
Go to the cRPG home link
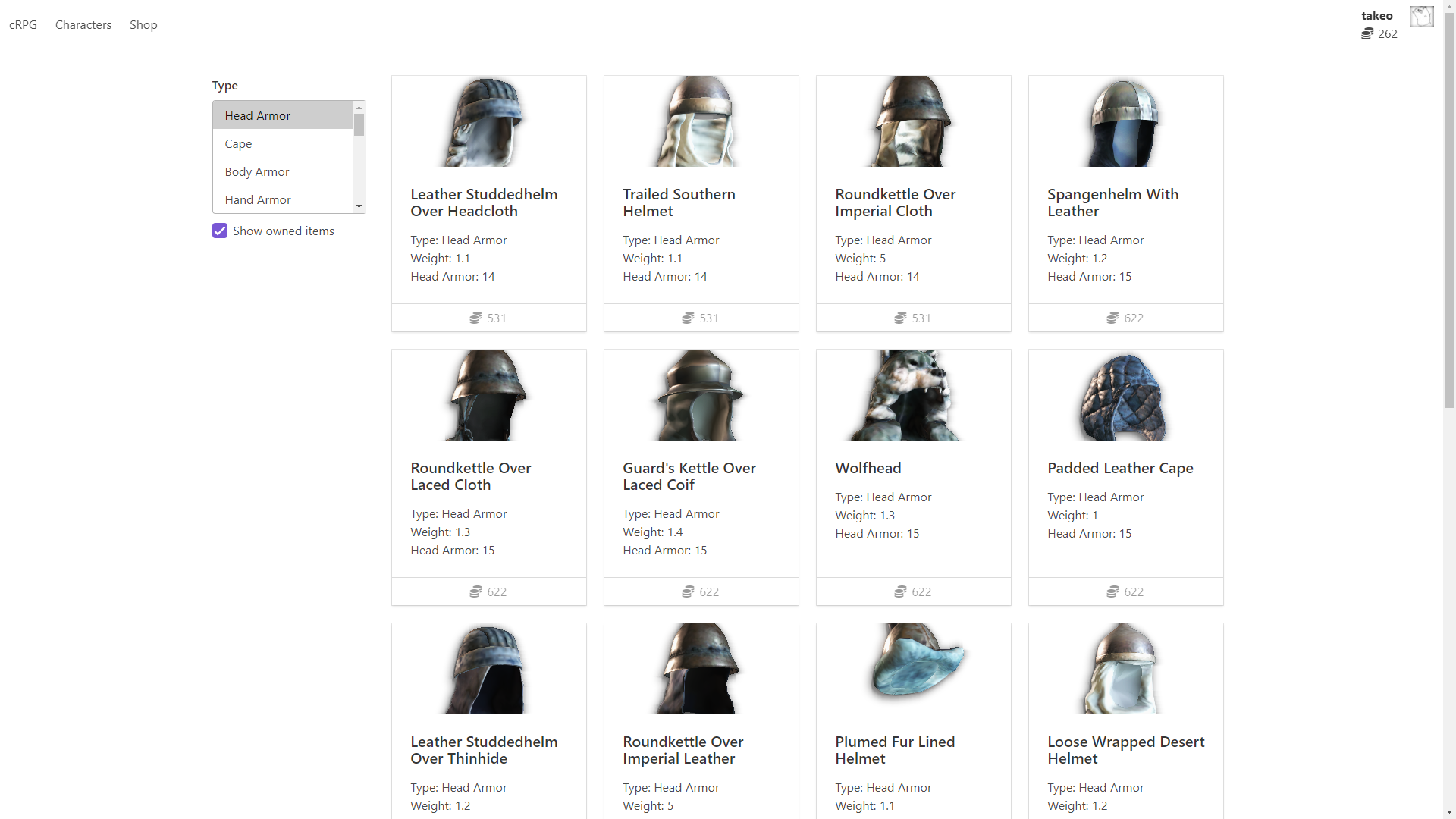[23, 25]
